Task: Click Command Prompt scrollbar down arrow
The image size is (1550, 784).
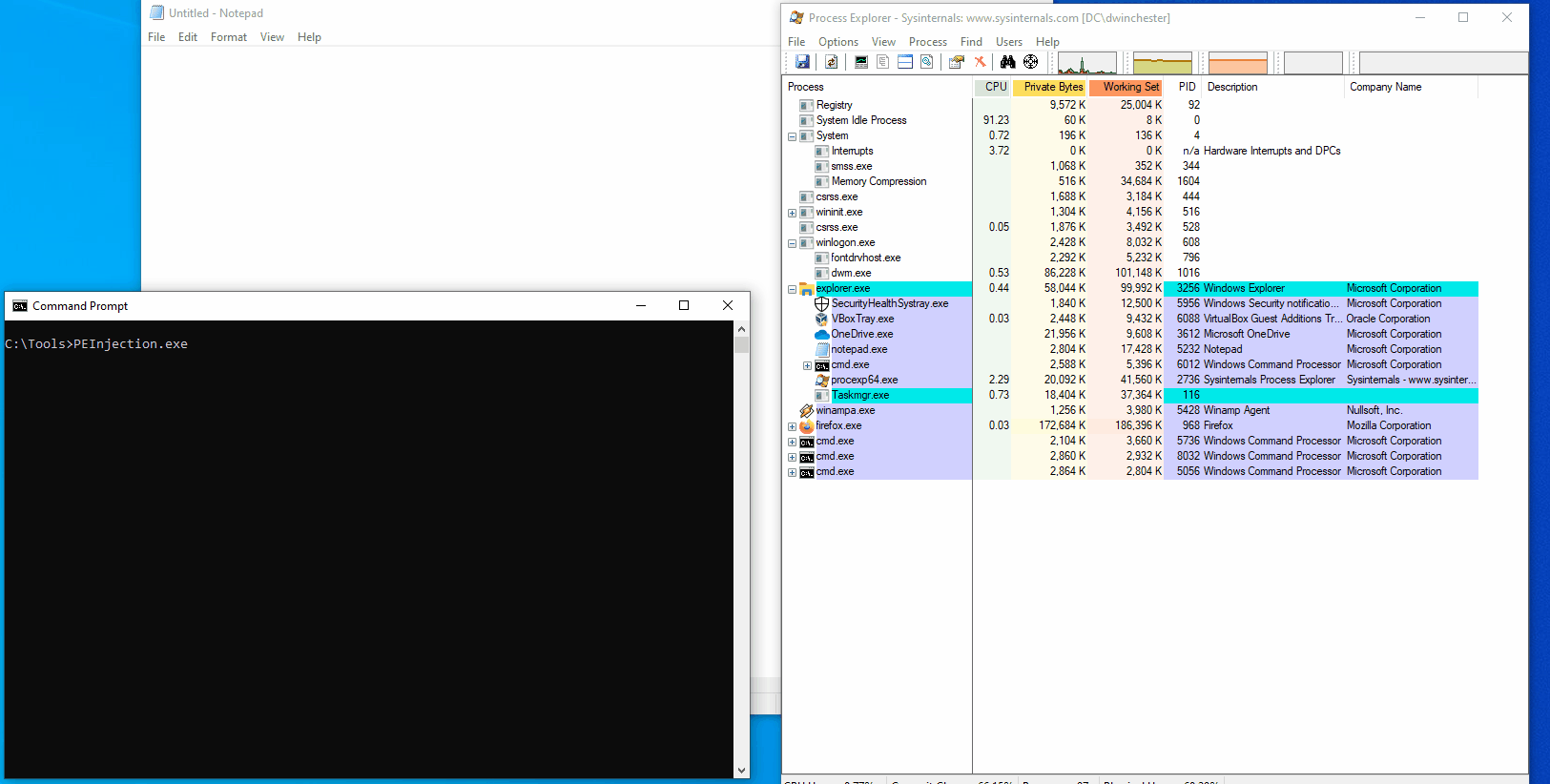Action: coord(741,771)
